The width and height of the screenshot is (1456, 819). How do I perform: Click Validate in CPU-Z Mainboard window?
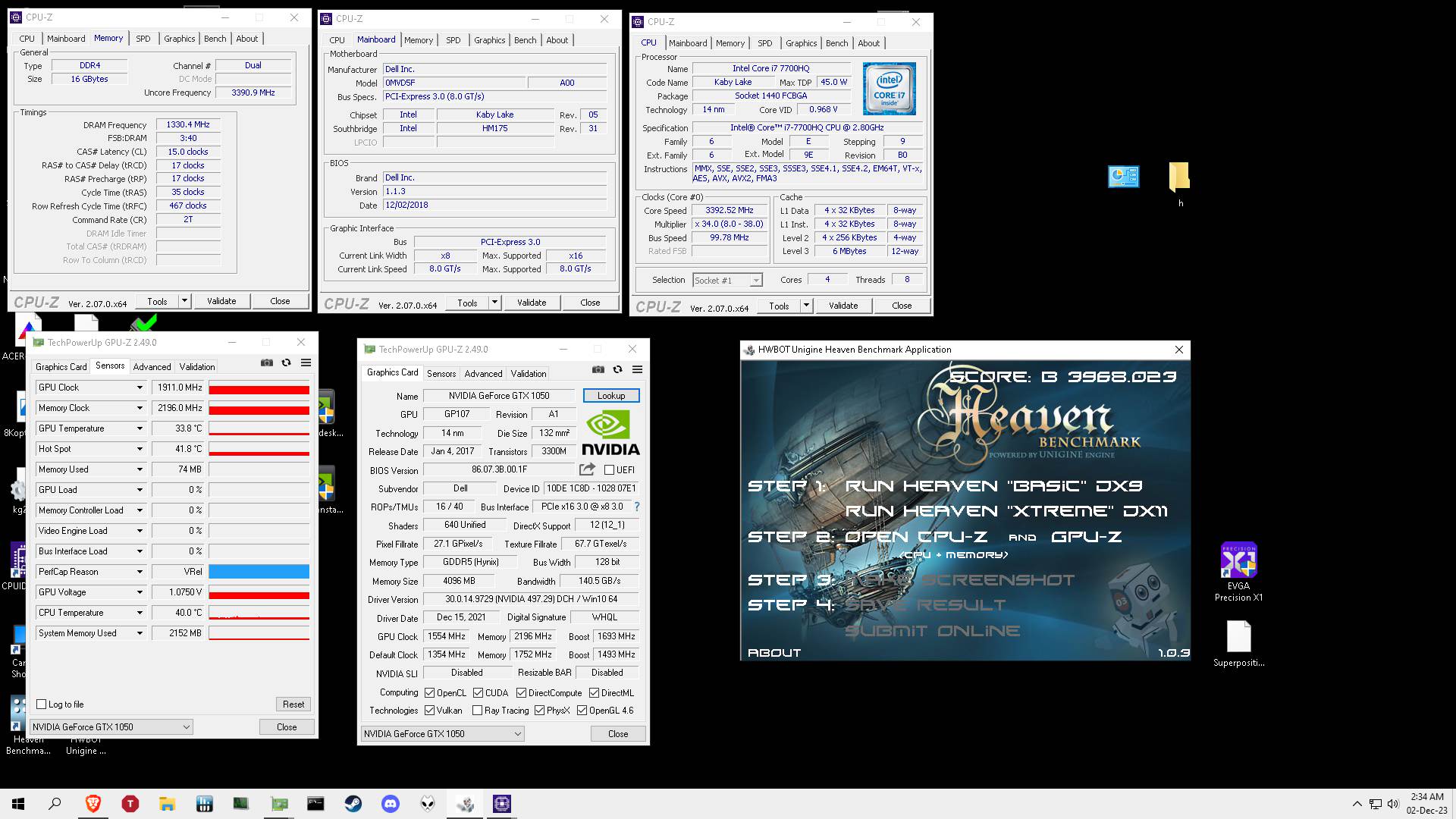(x=532, y=303)
